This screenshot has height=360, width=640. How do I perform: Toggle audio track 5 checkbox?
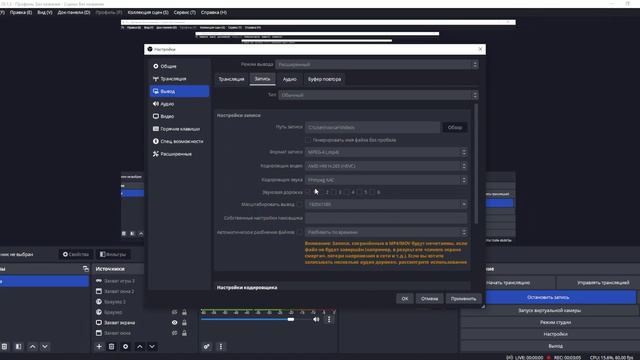(360, 192)
